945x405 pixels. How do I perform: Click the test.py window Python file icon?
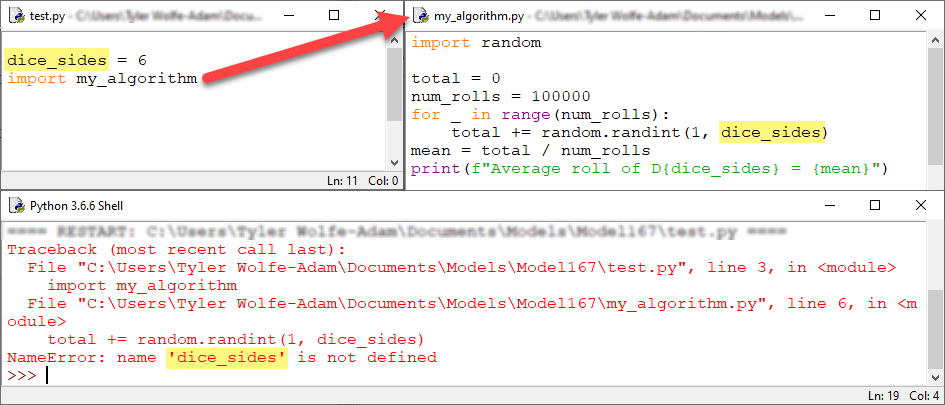[17, 16]
